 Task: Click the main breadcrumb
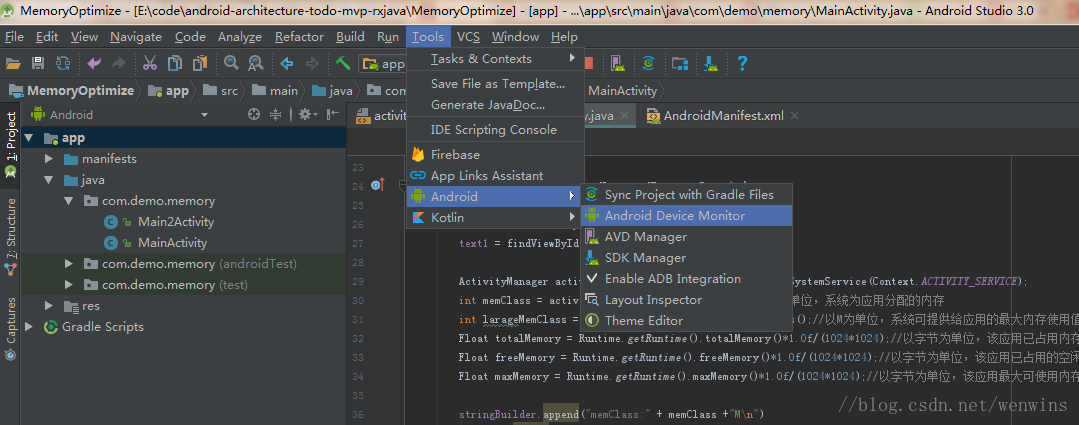275,91
